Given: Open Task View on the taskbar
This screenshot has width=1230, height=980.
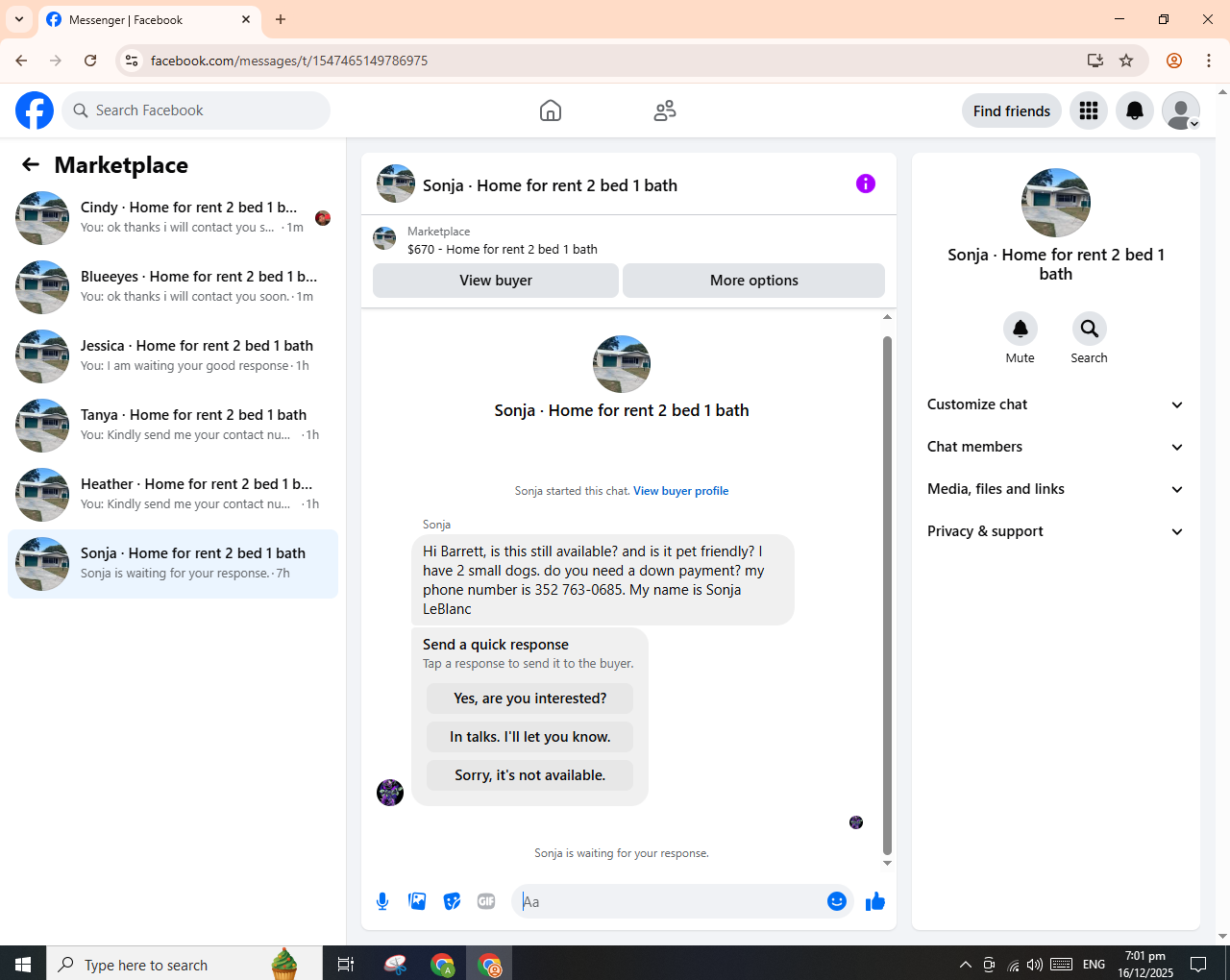Looking at the screenshot, I should 346,964.
